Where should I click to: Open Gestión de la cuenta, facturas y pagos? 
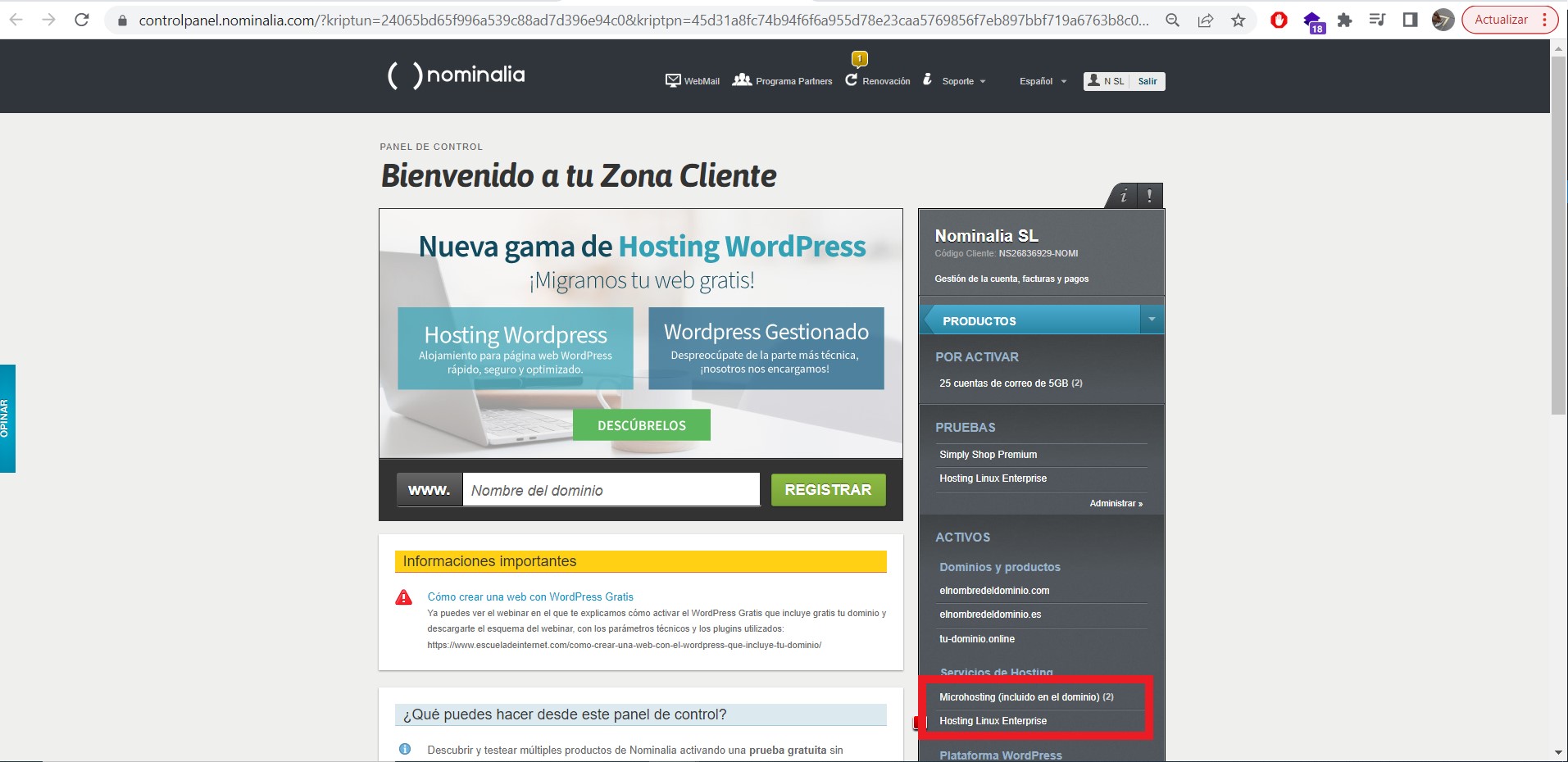1011,279
